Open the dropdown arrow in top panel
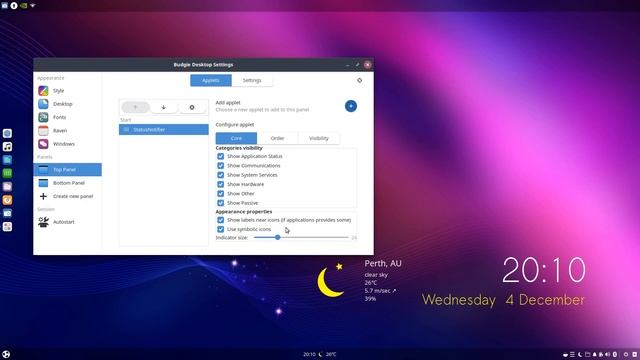 [33, 6]
